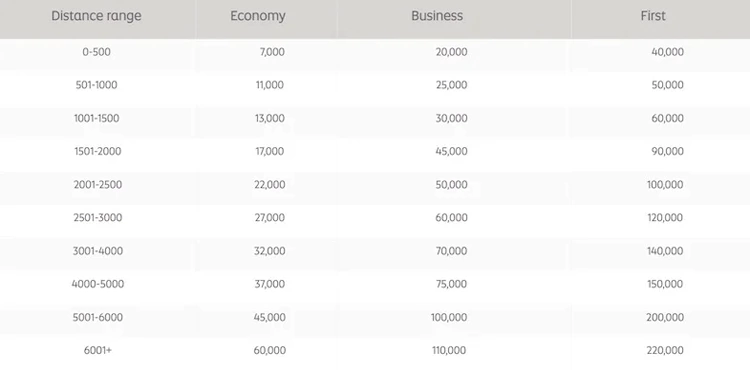The width and height of the screenshot is (750, 370).
Task: Click First class value 150,000
Action: point(665,284)
